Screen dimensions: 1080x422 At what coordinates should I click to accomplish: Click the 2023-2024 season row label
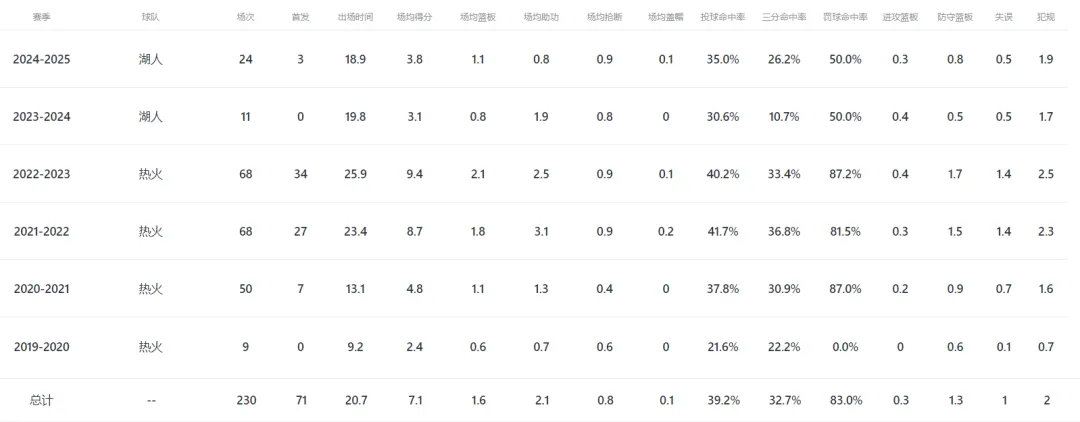41,116
